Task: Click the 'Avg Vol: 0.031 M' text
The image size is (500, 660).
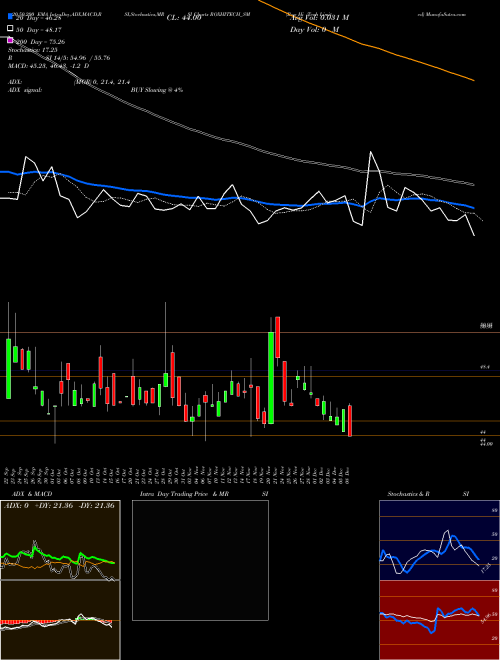Action: 319,18
